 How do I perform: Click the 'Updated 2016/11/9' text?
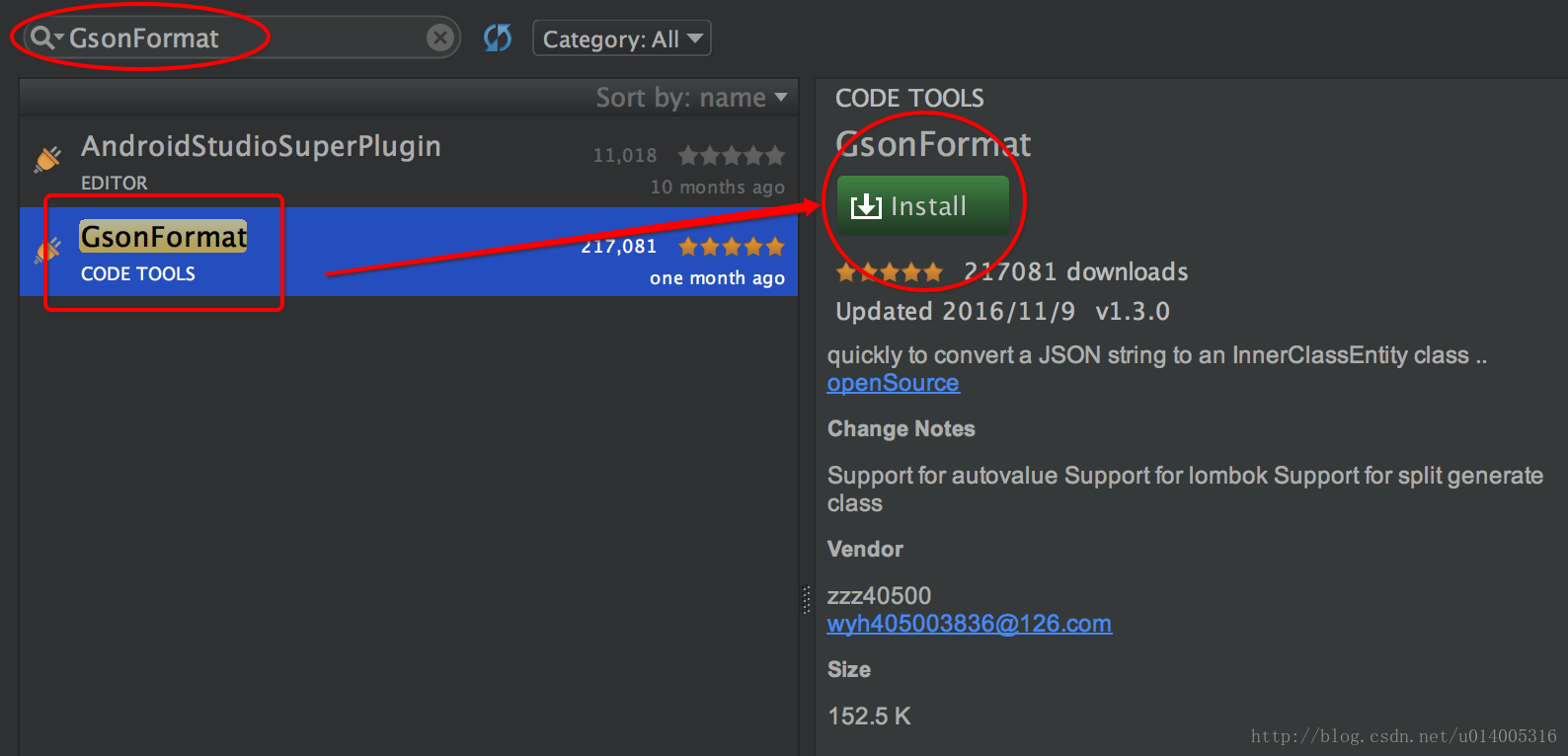click(x=956, y=312)
